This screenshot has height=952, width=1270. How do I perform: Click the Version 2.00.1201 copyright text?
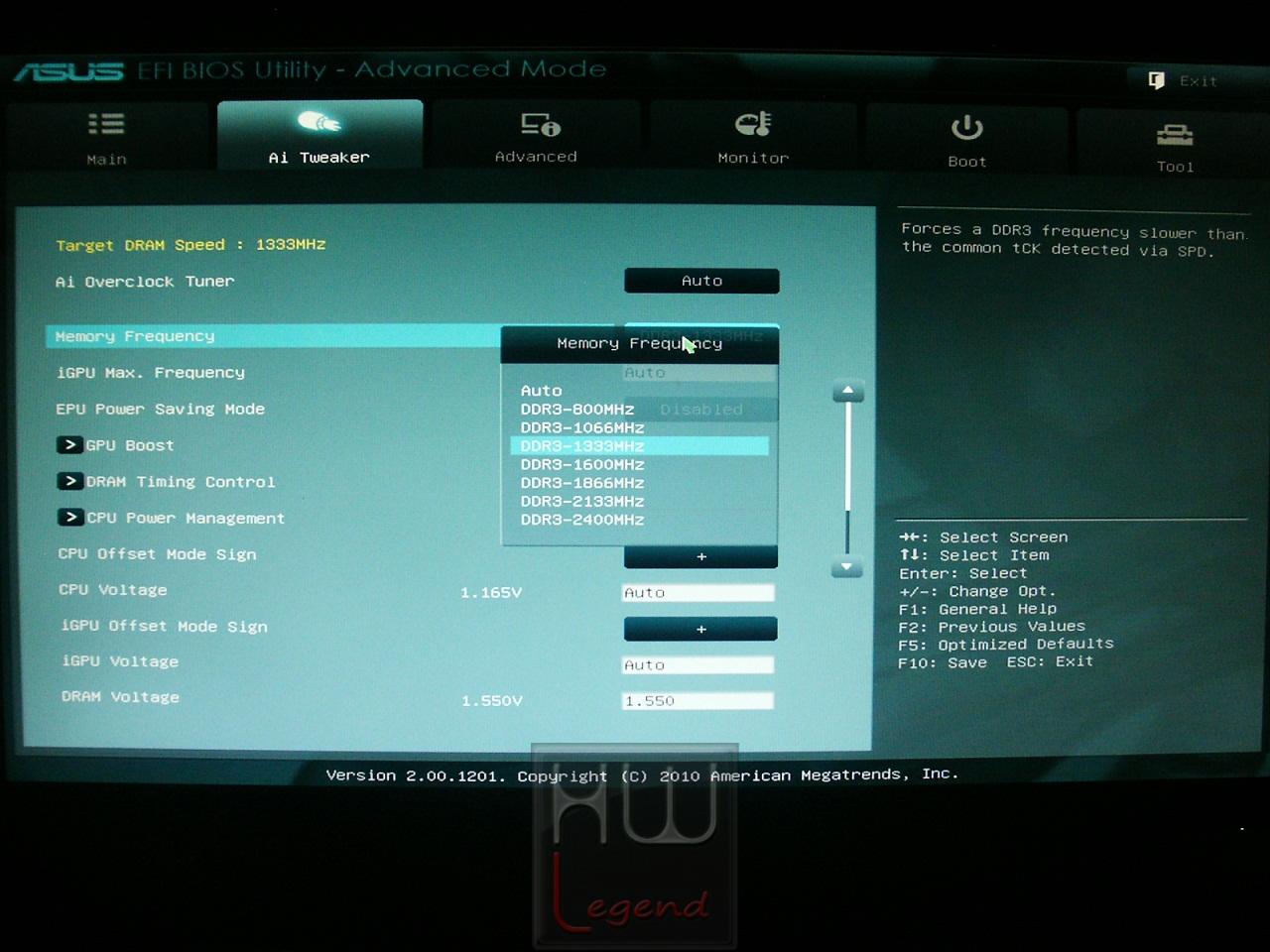coord(643,774)
